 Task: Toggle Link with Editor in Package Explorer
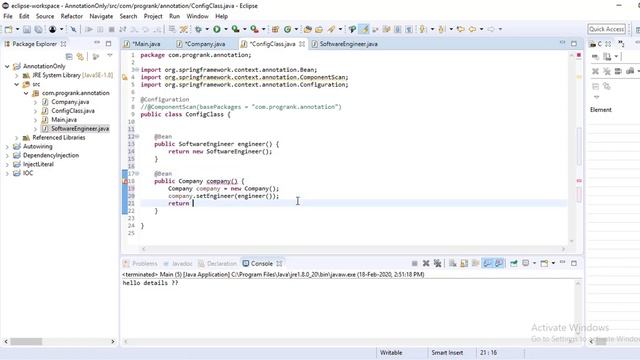[x=80, y=57]
